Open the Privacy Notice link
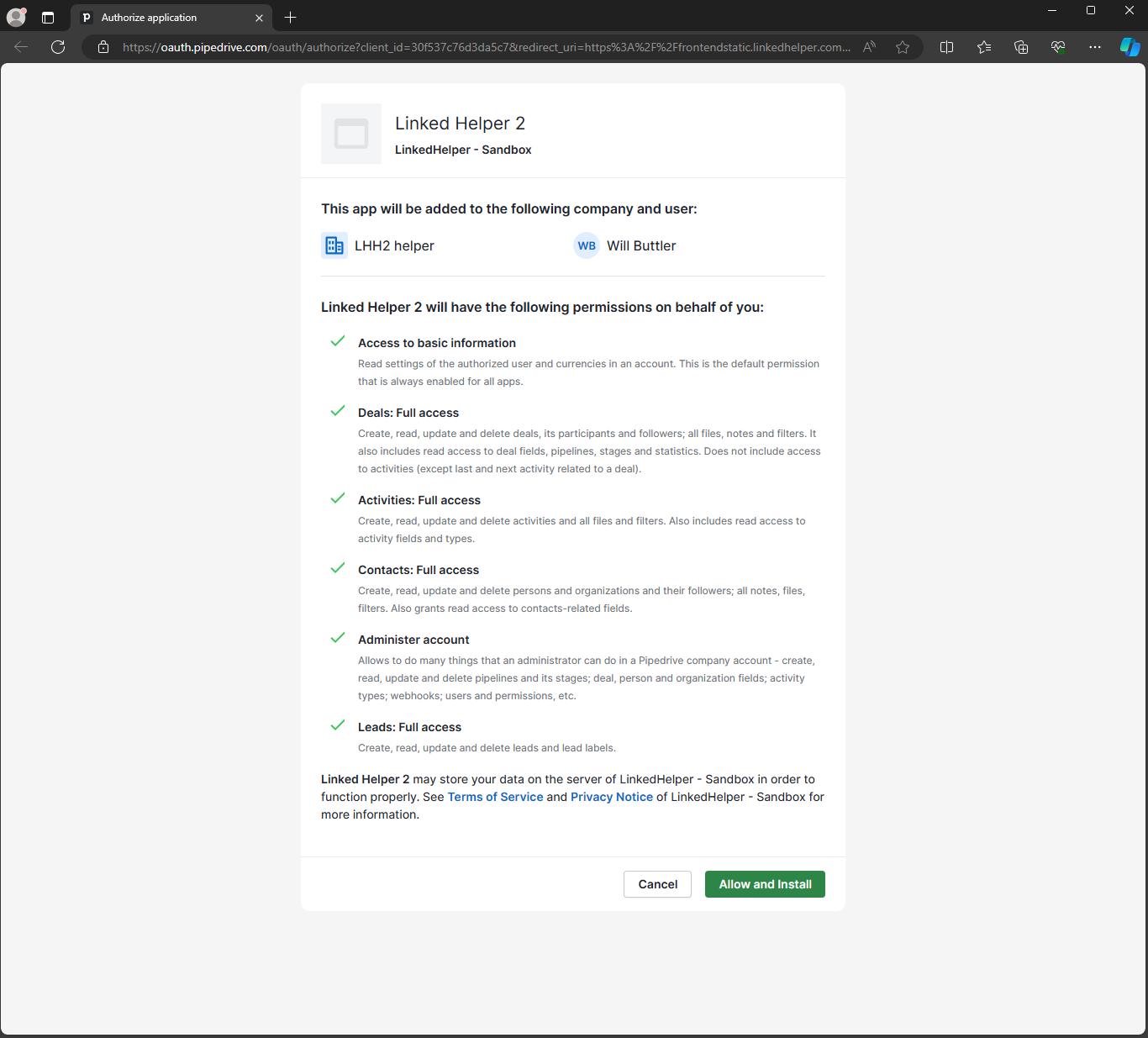Image resolution: width=1148 pixels, height=1038 pixels. pos(611,796)
